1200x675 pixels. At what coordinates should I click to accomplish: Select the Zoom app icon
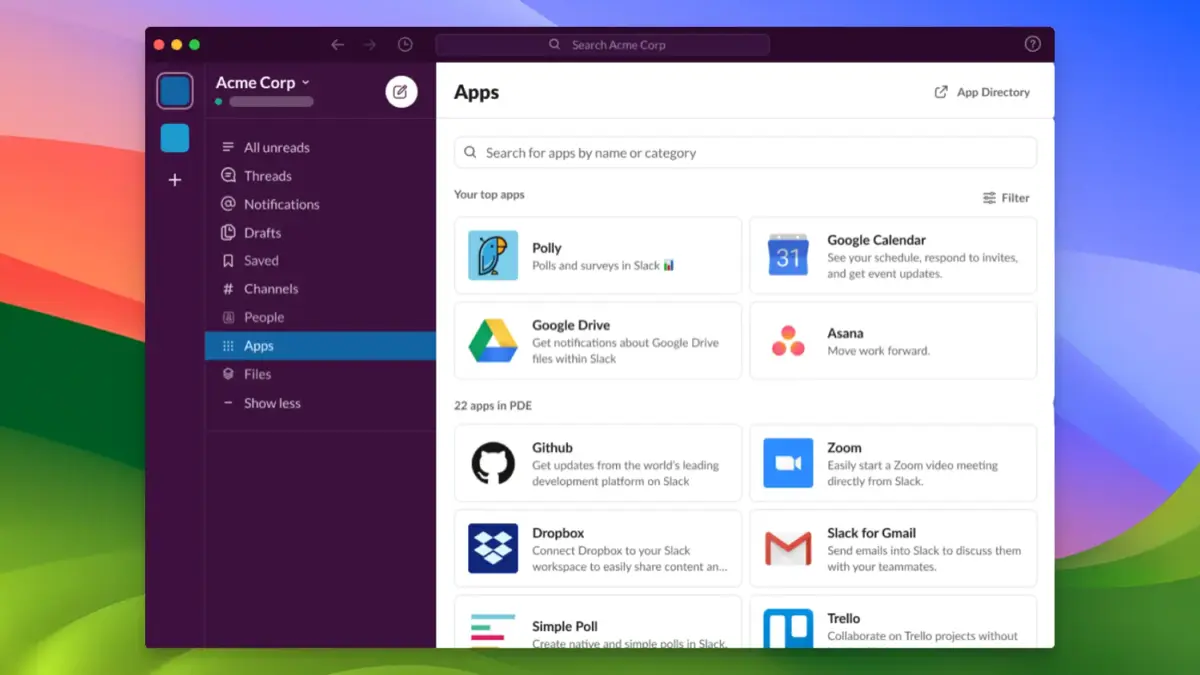787,463
